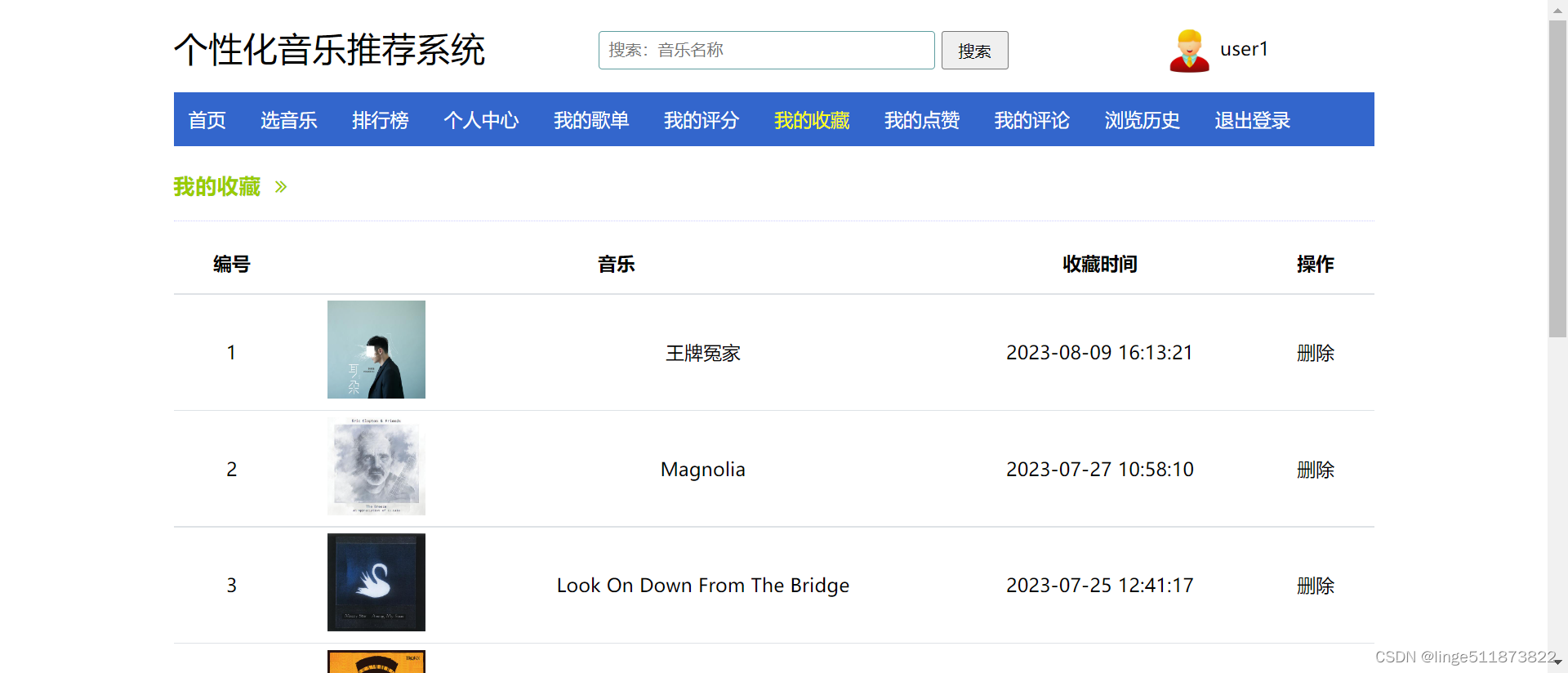Select the highlighted 我的收藏 nav item

(813, 120)
